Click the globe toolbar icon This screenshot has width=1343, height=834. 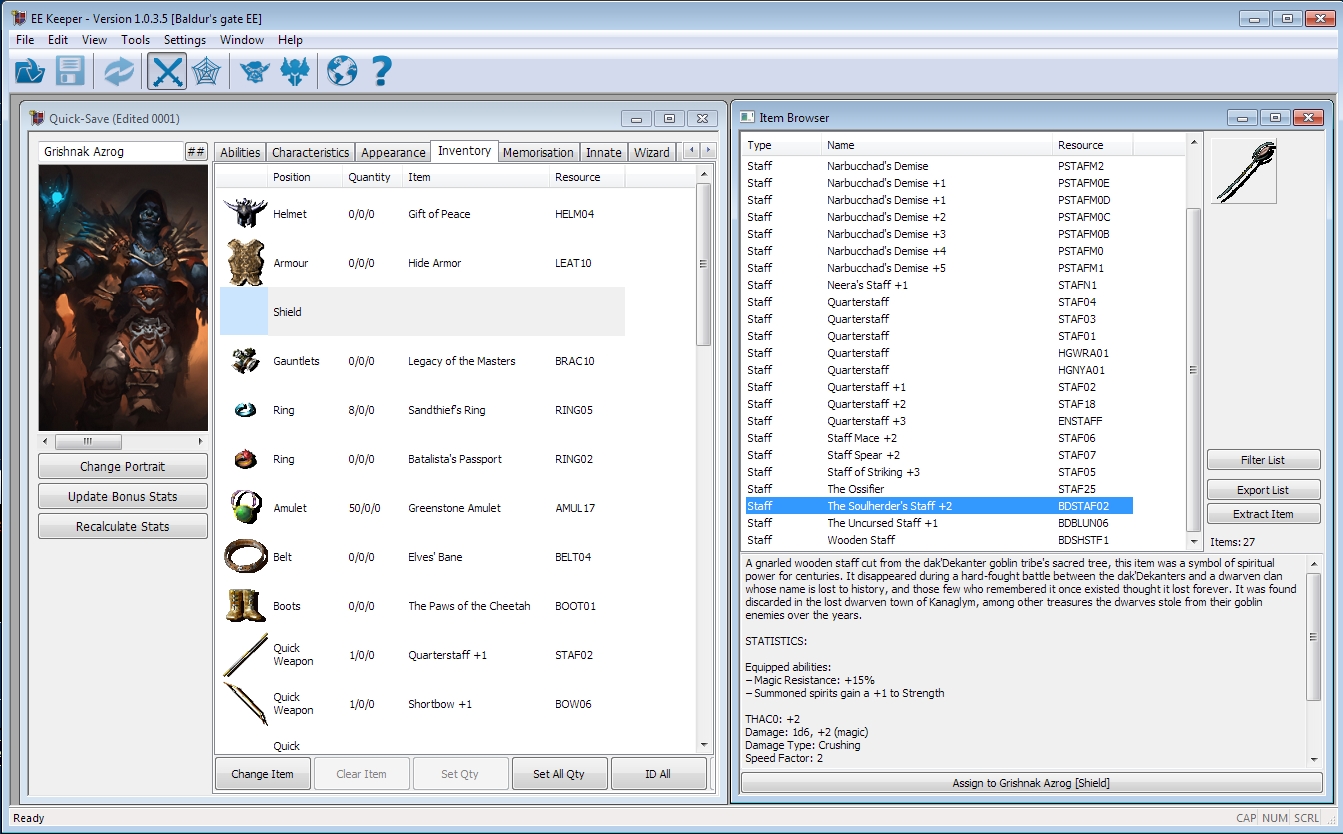(x=343, y=71)
